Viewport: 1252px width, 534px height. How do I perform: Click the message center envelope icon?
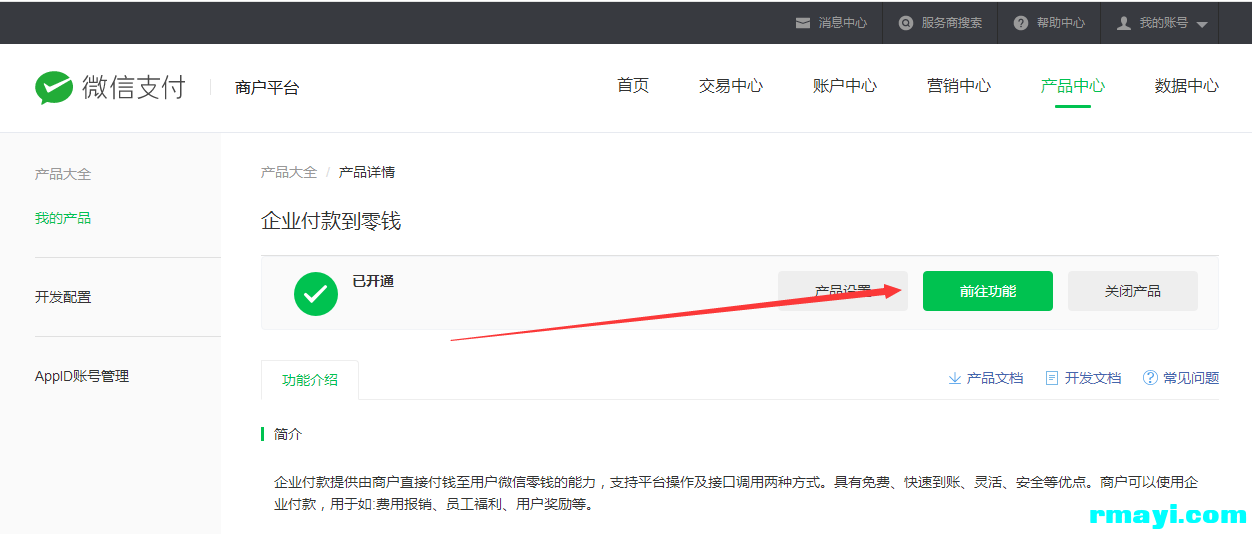point(803,23)
